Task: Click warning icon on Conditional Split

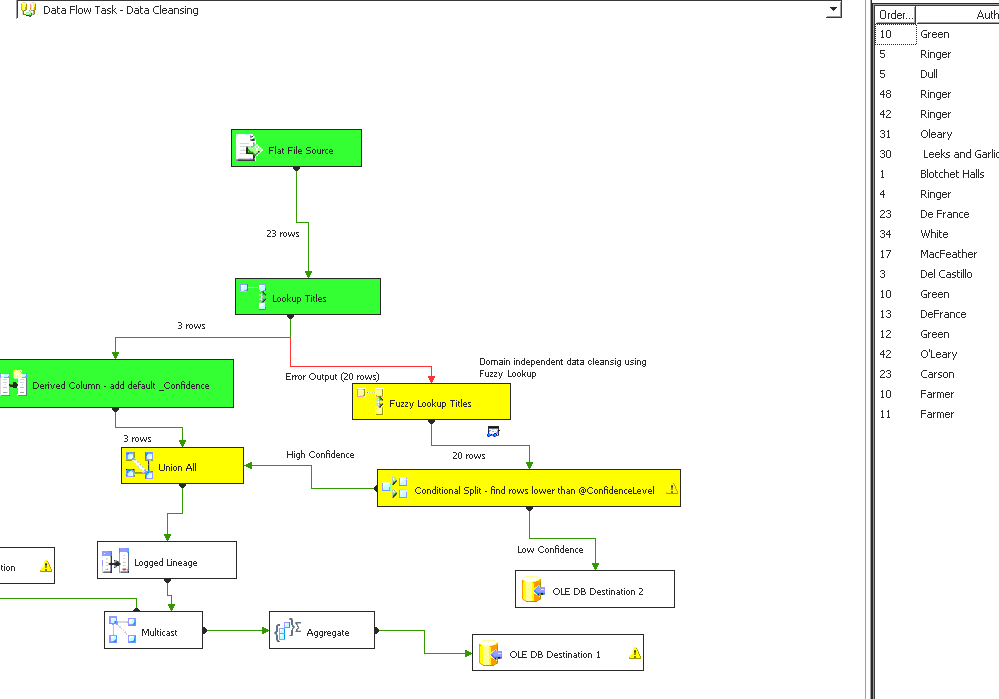Action: click(672, 489)
